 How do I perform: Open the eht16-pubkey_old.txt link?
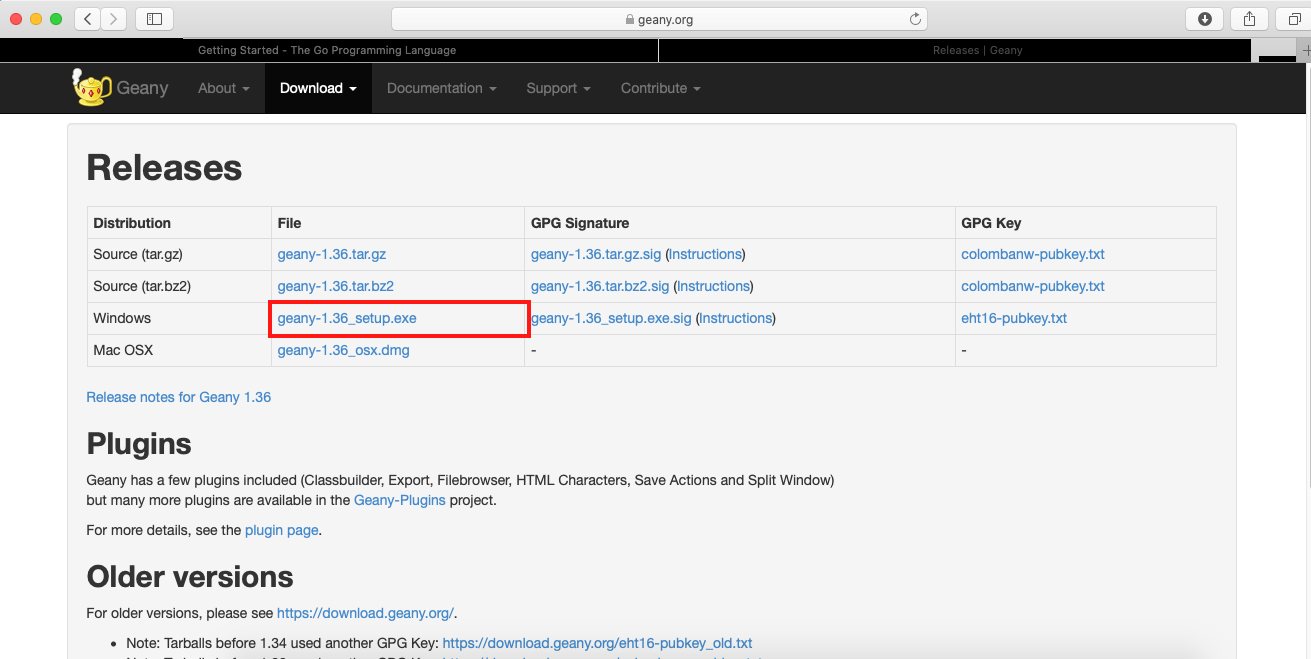[597, 643]
